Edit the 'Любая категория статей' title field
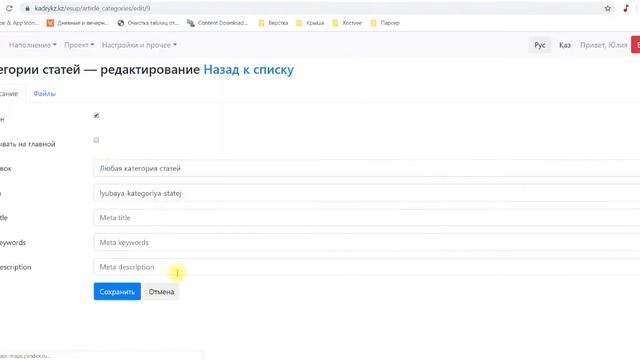 click(367, 168)
